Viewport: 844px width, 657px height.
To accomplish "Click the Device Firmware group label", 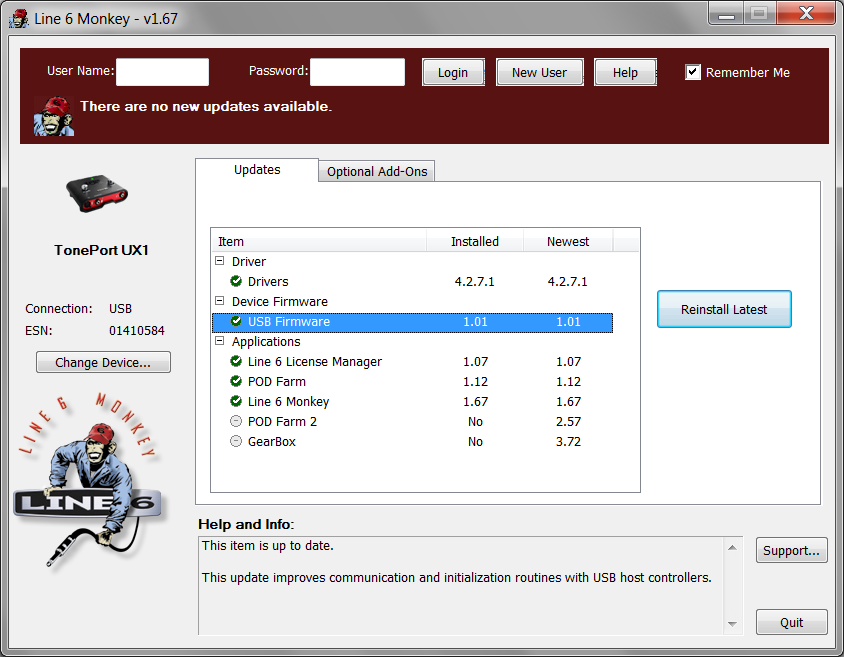I will pos(279,301).
